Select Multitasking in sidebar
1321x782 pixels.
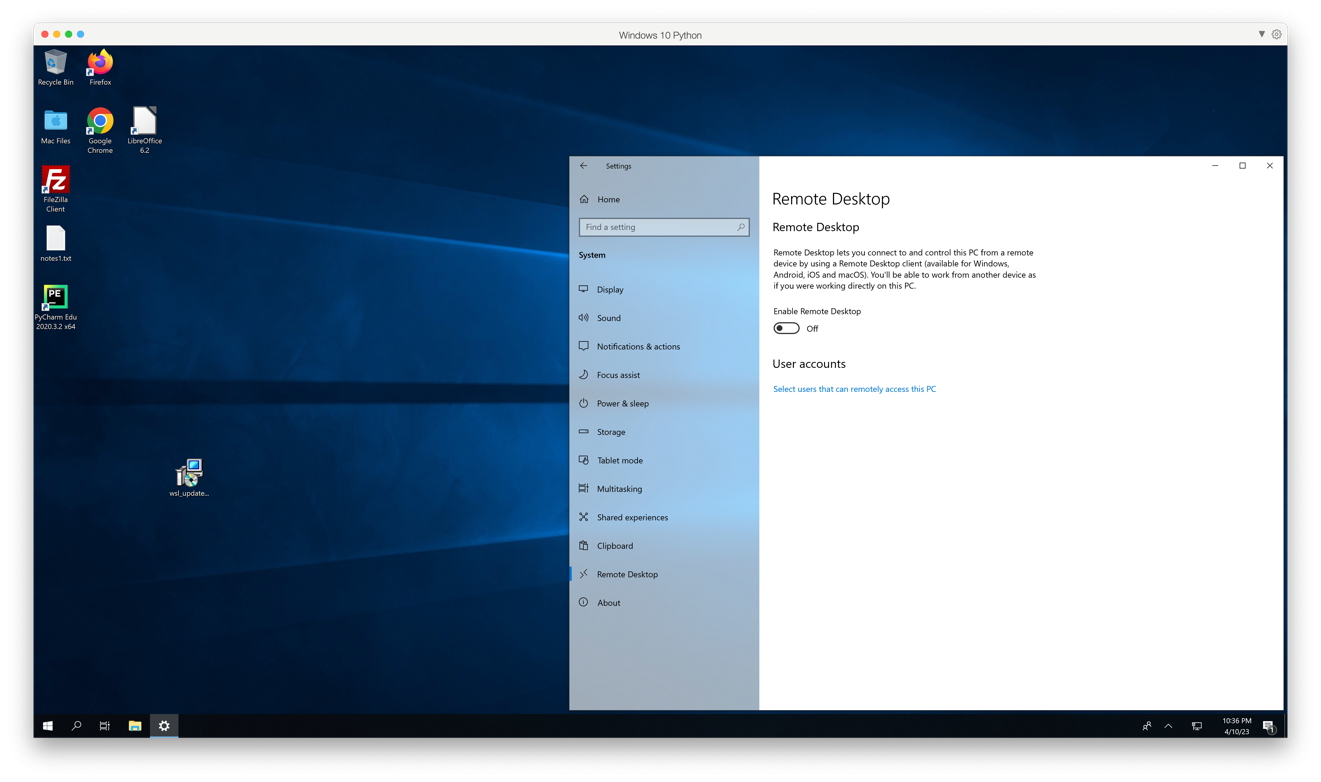(664, 489)
